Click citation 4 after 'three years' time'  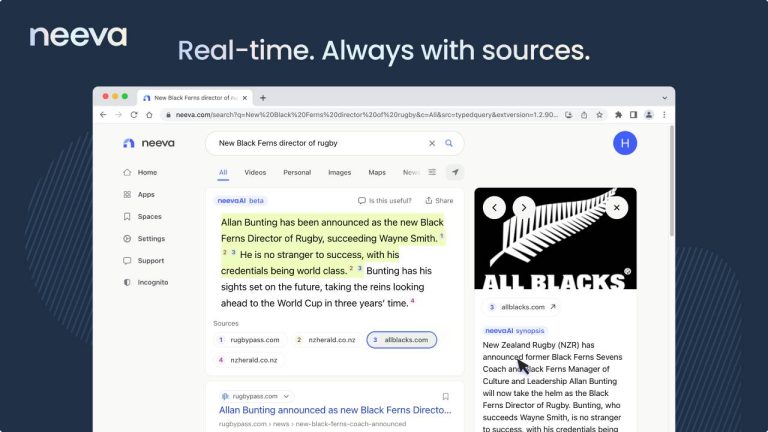(412, 301)
